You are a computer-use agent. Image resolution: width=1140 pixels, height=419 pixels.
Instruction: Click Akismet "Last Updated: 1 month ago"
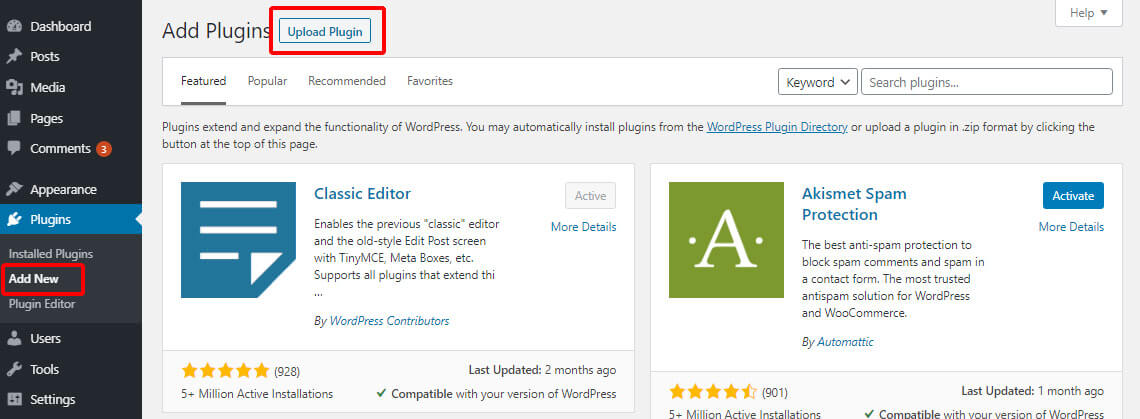click(1032, 391)
